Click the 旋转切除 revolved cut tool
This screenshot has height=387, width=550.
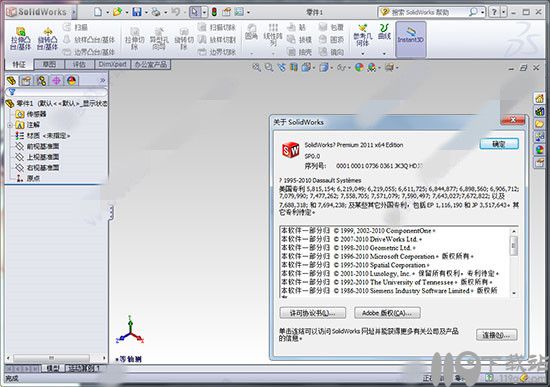point(184,39)
